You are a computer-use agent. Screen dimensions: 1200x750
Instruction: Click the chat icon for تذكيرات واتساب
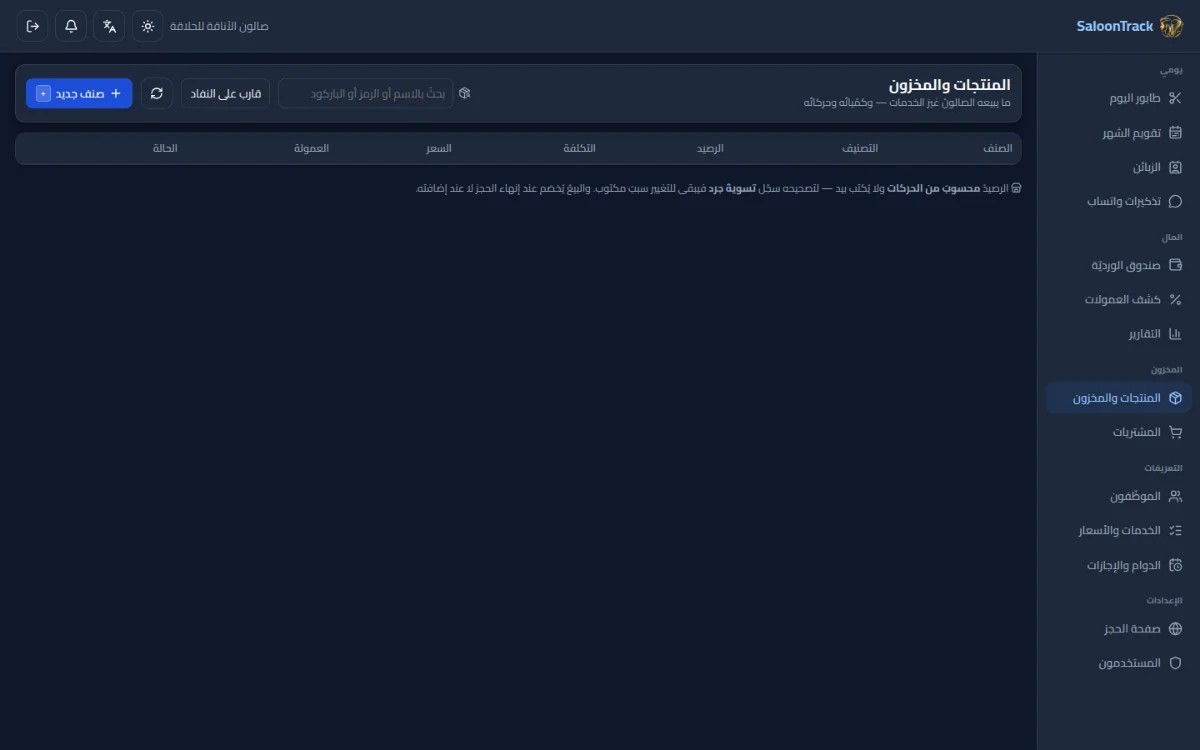(x=1175, y=201)
